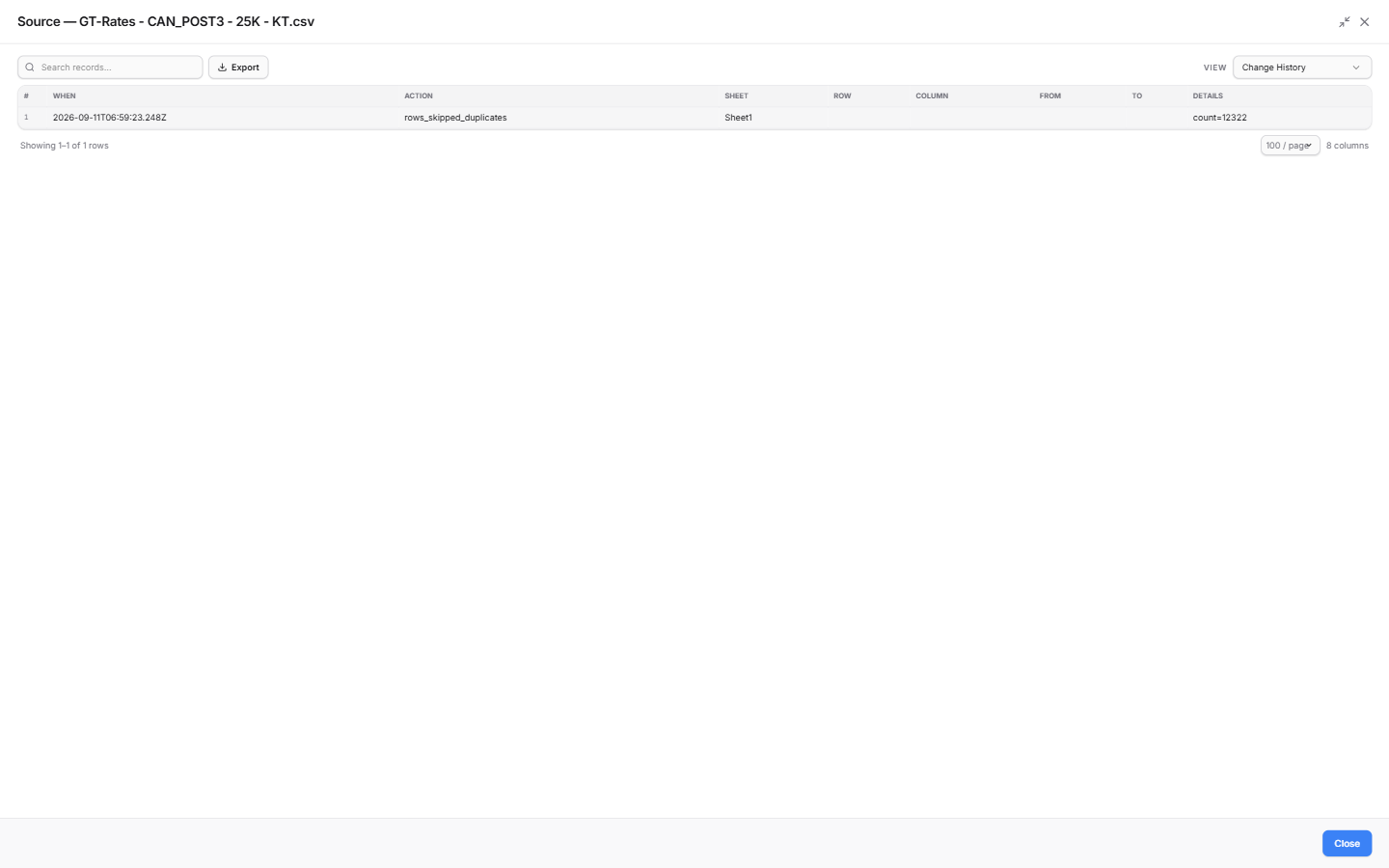Click the Source GT-Rates dialog title
The width and height of the screenshot is (1389, 868).
tap(166, 21)
